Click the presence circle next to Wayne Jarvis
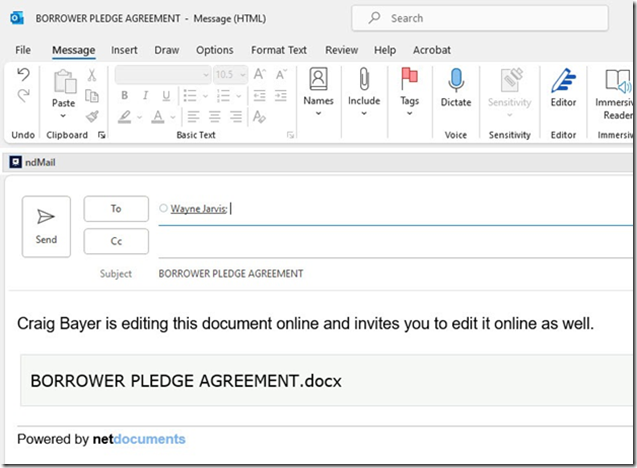 tap(163, 208)
